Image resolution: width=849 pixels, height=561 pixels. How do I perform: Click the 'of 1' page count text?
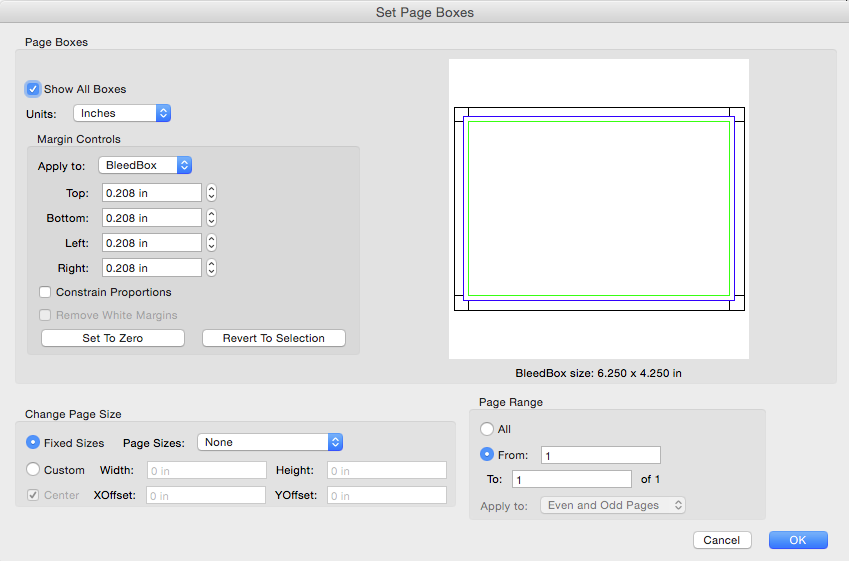tap(650, 479)
